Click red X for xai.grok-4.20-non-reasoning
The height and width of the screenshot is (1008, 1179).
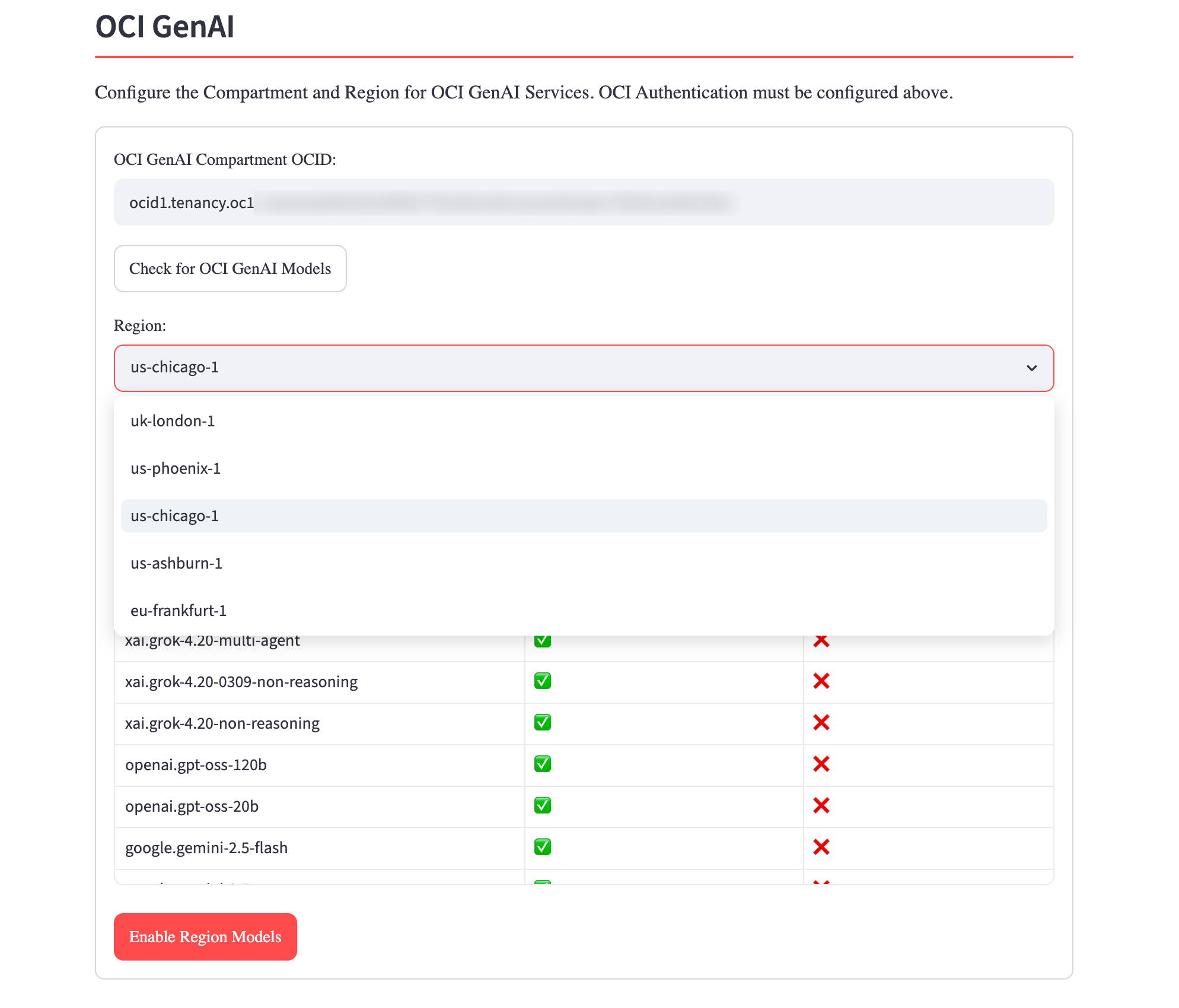[821, 722]
